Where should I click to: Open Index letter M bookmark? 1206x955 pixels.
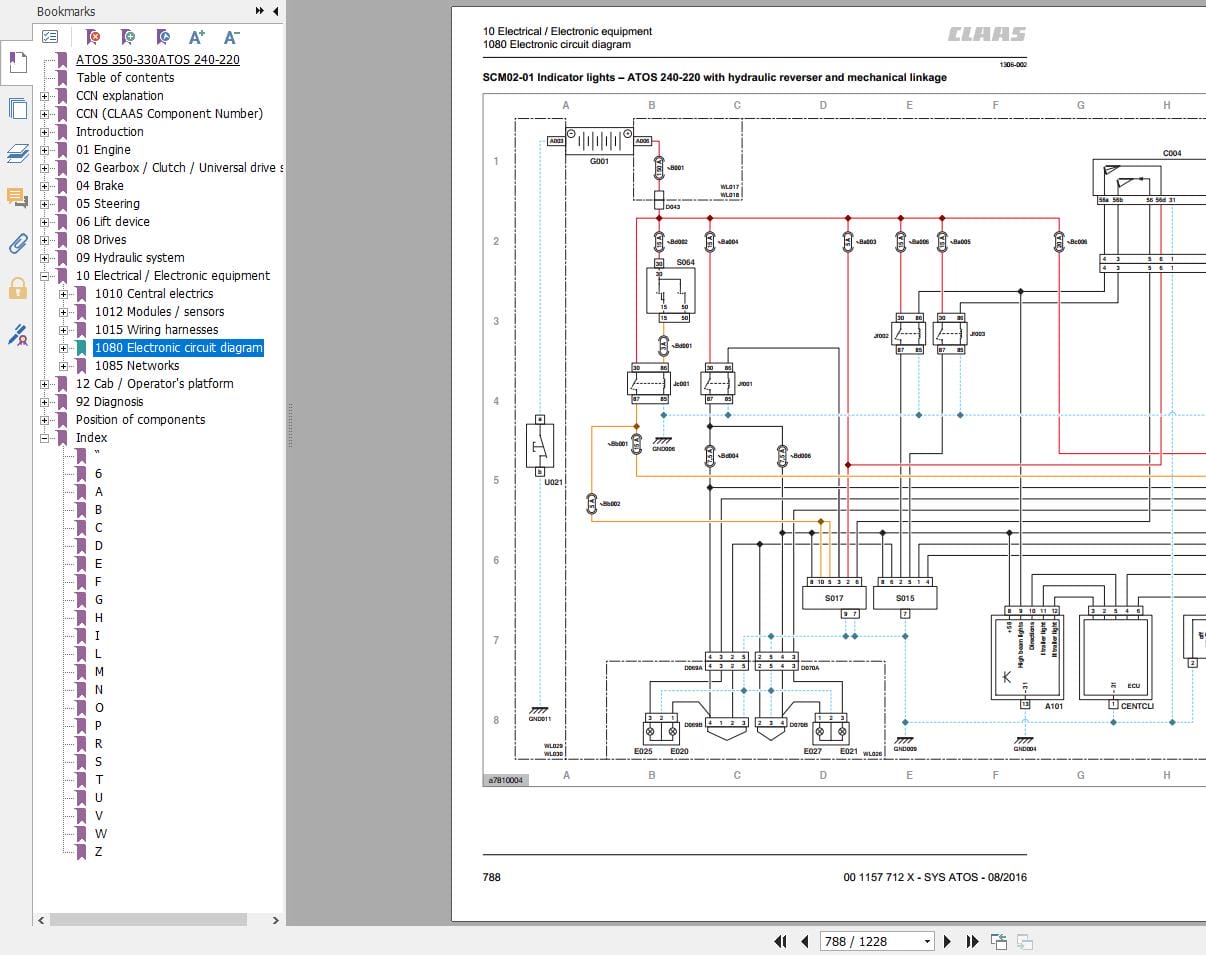click(x=99, y=671)
